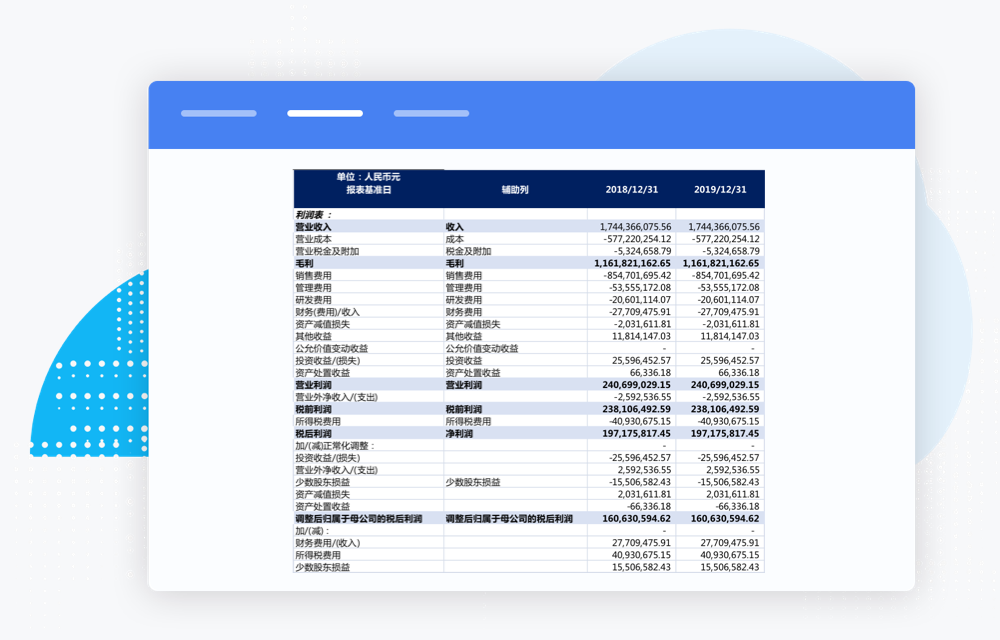Click the 毛利 row label

click(304, 263)
